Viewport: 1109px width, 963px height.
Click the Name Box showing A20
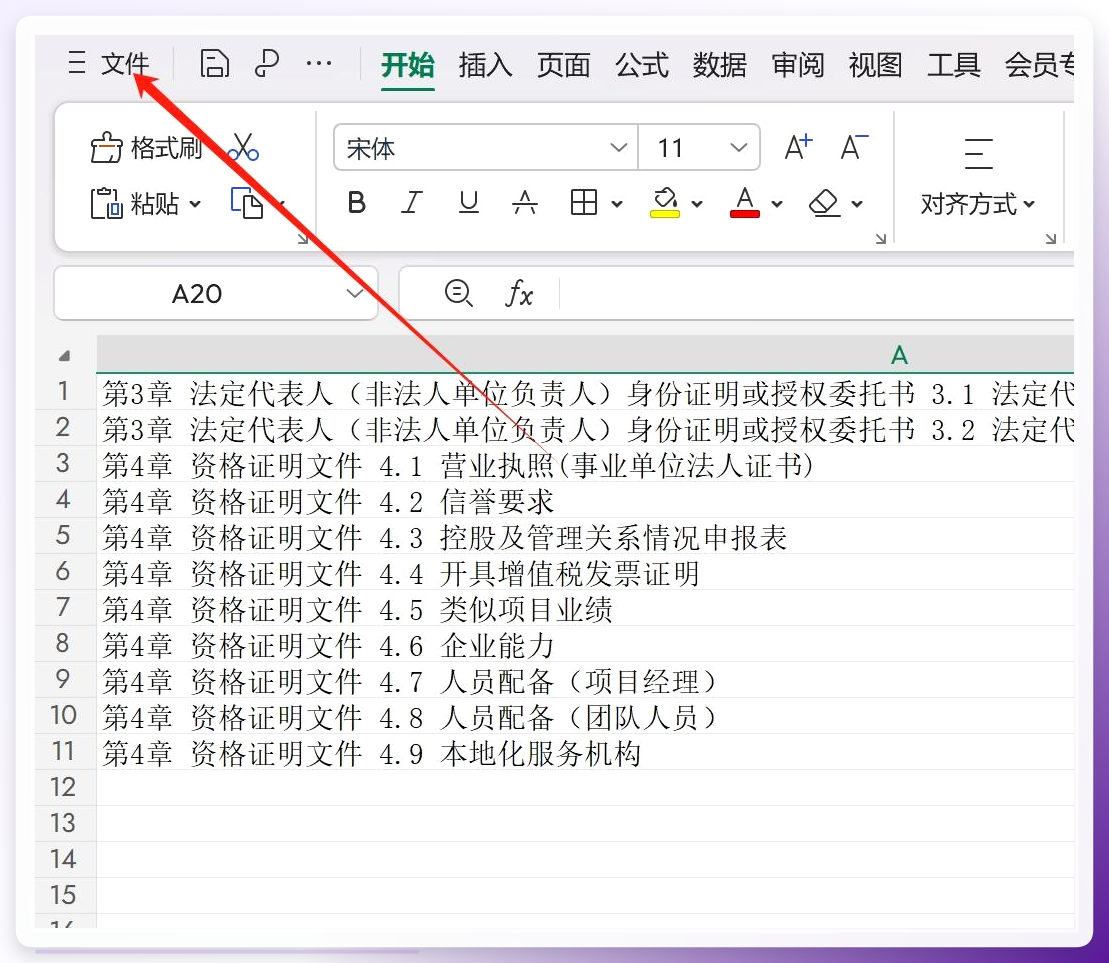coord(197,293)
